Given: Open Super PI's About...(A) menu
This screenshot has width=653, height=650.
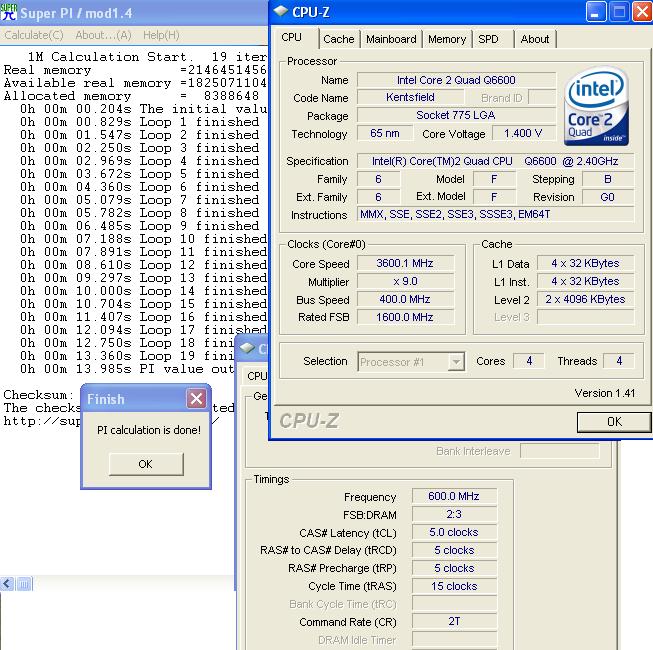Looking at the screenshot, I should (104, 35).
